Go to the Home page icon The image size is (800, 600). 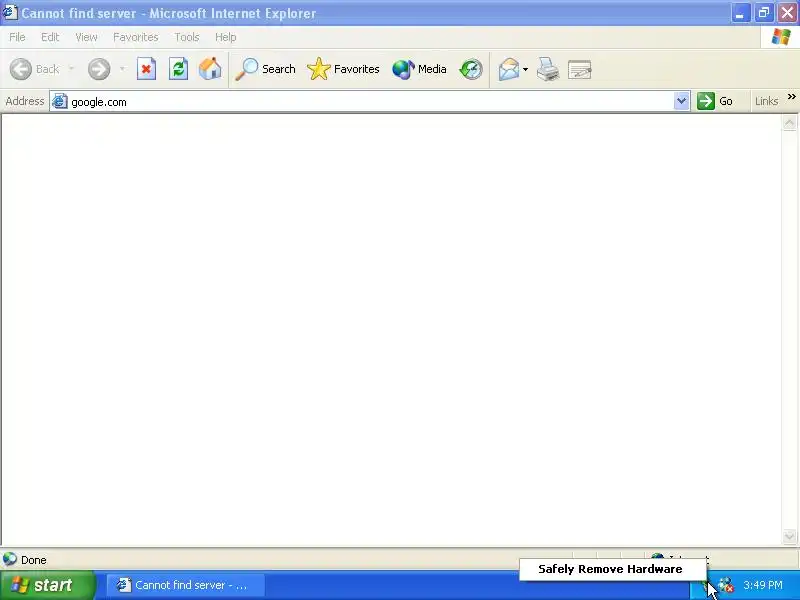[210, 69]
